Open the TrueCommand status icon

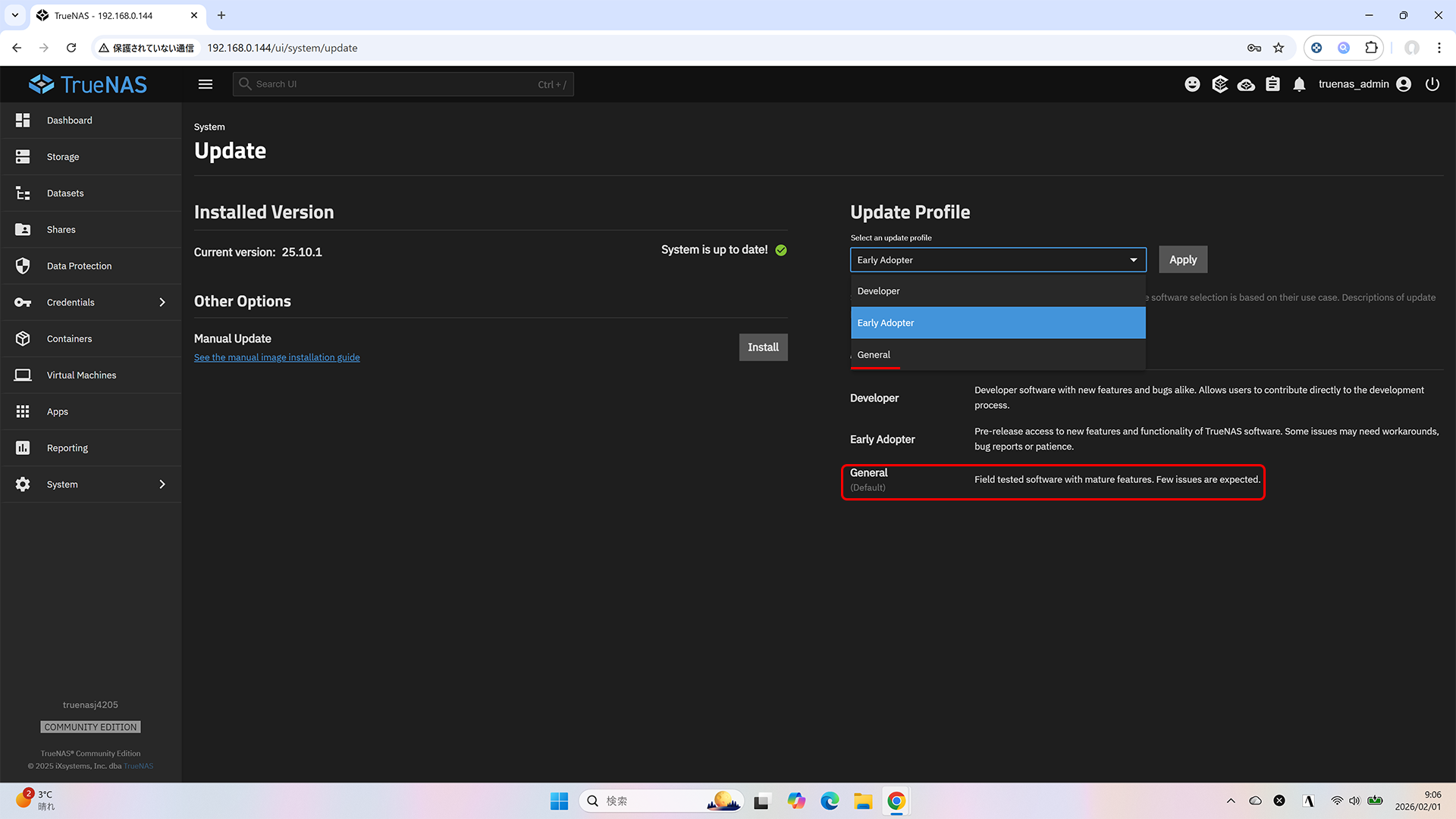coord(1219,84)
